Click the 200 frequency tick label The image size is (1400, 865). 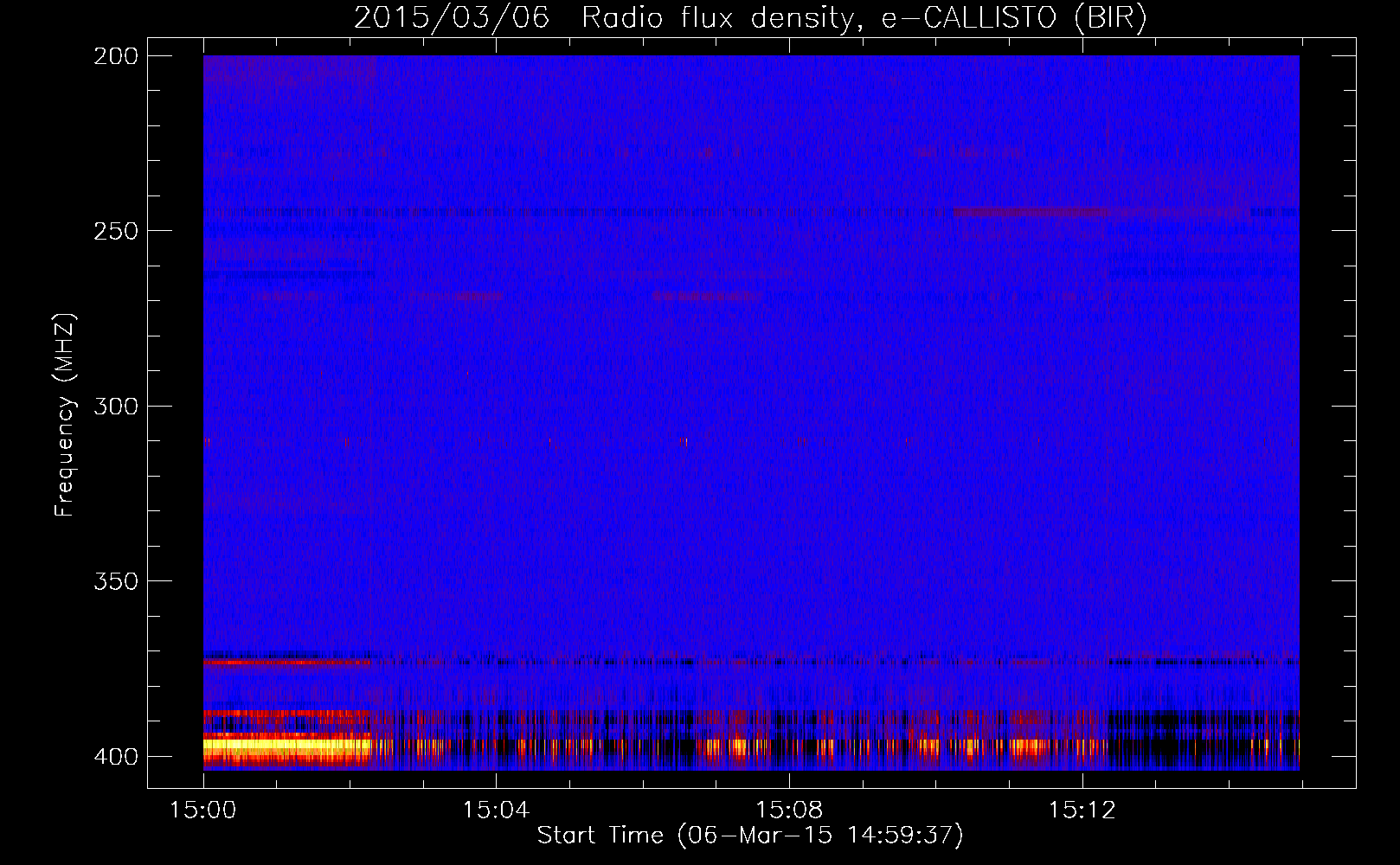pyautogui.click(x=116, y=56)
